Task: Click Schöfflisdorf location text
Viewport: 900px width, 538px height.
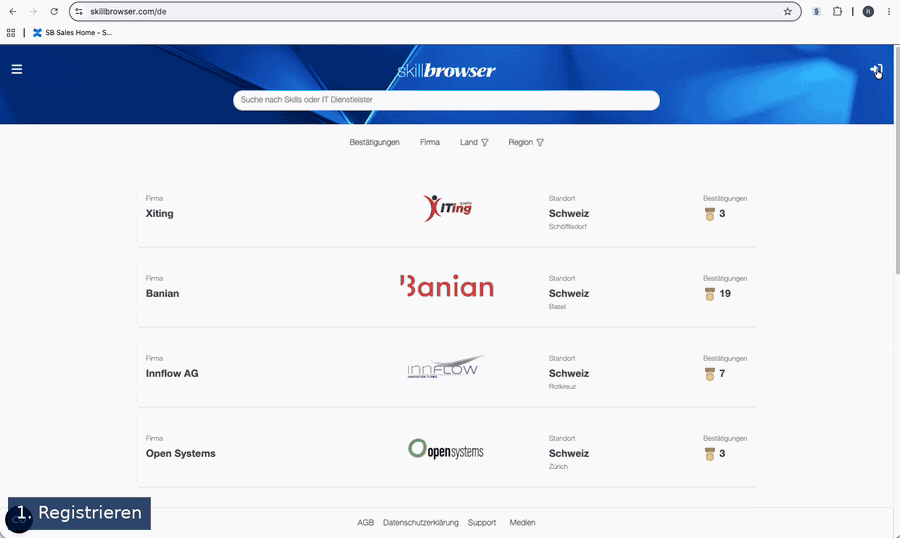Action: 568,227
